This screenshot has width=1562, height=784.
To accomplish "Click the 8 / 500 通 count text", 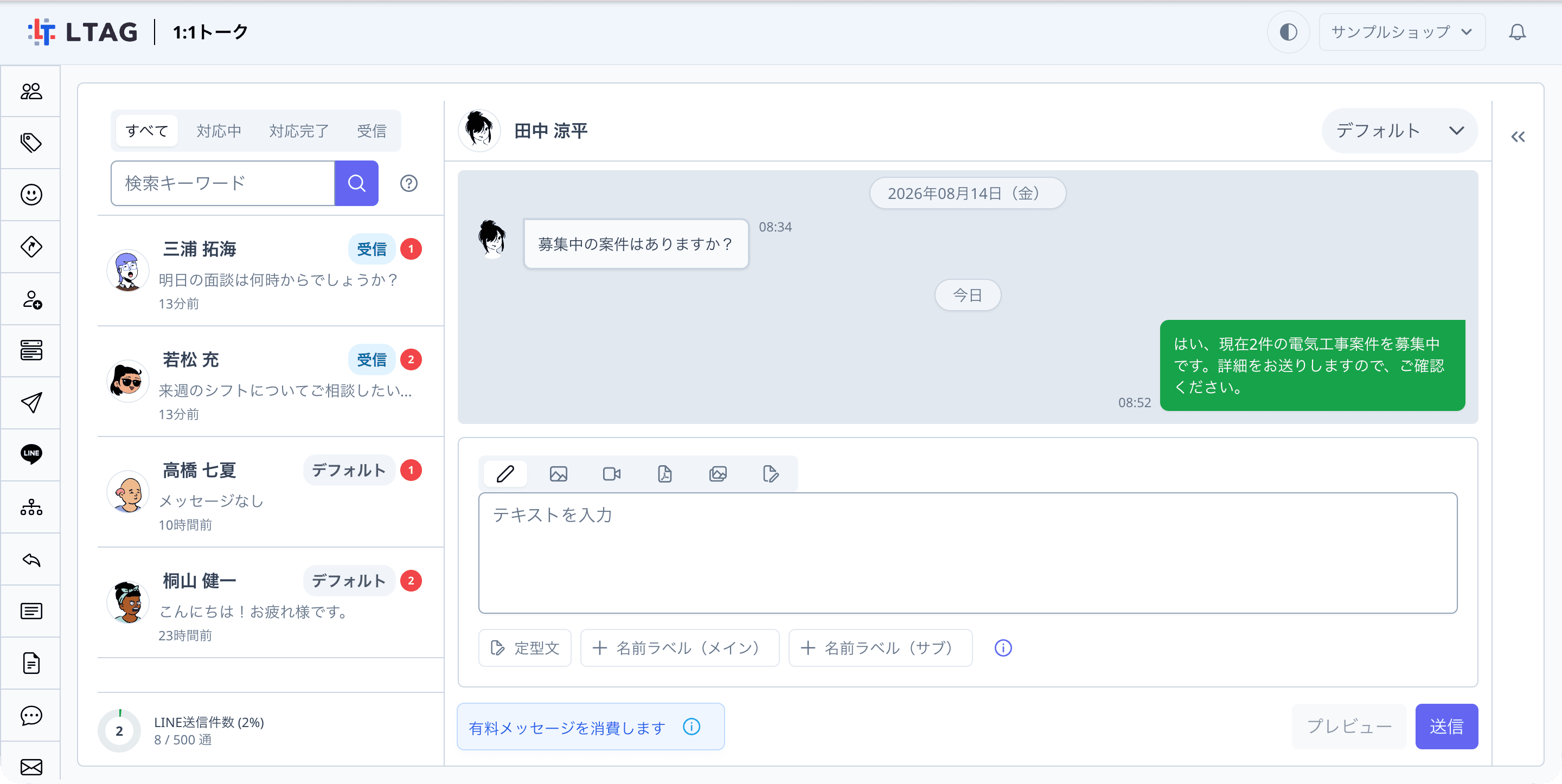I will tap(183, 740).
